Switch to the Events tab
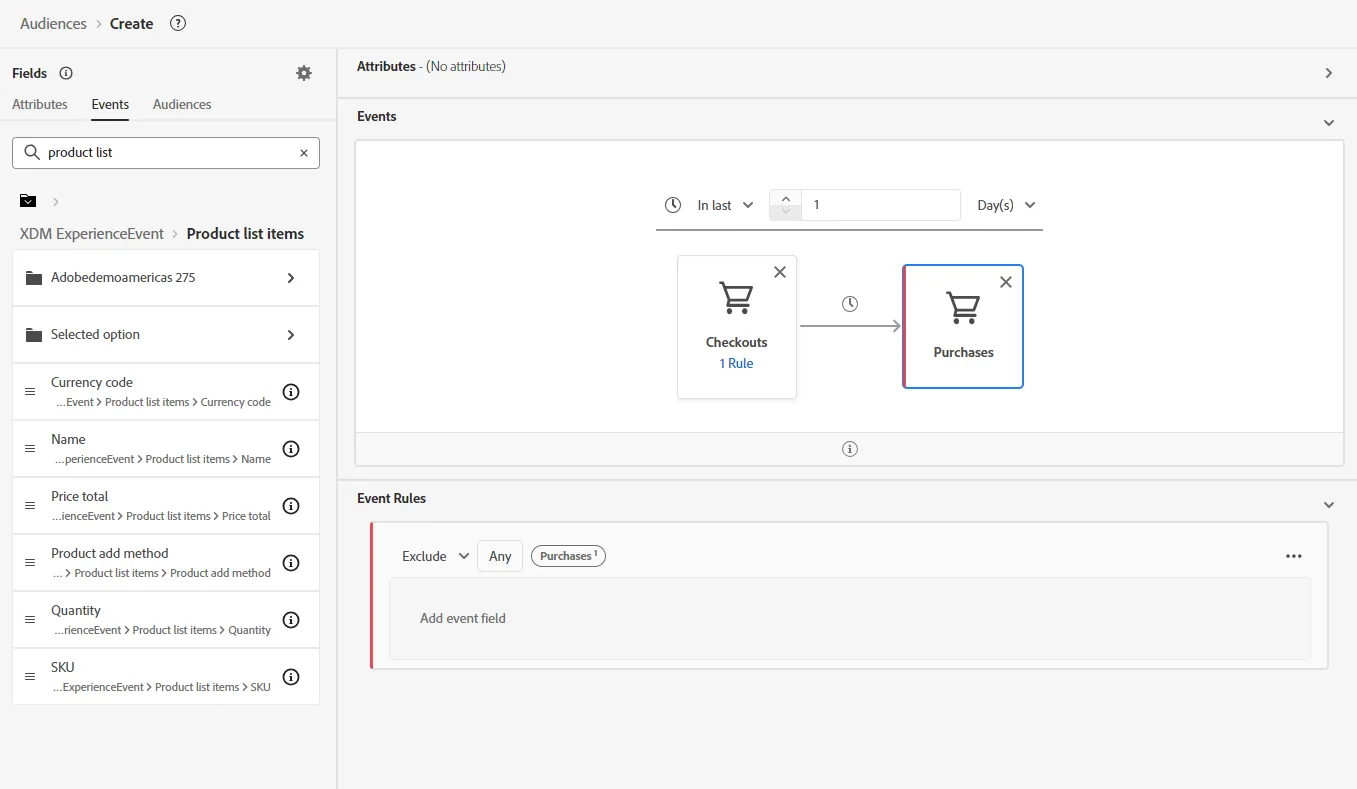The image size is (1357, 789). [110, 104]
